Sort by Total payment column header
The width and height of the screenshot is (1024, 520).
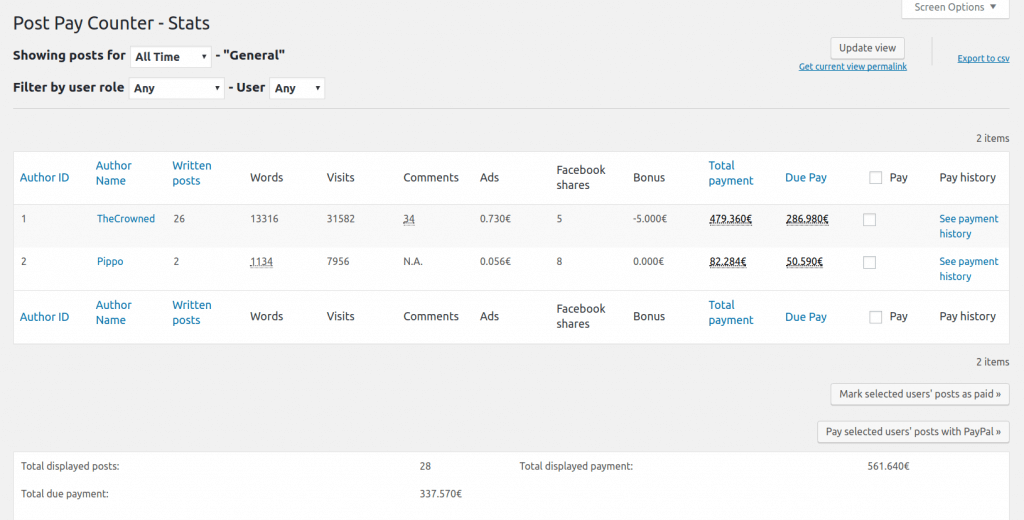coord(730,173)
